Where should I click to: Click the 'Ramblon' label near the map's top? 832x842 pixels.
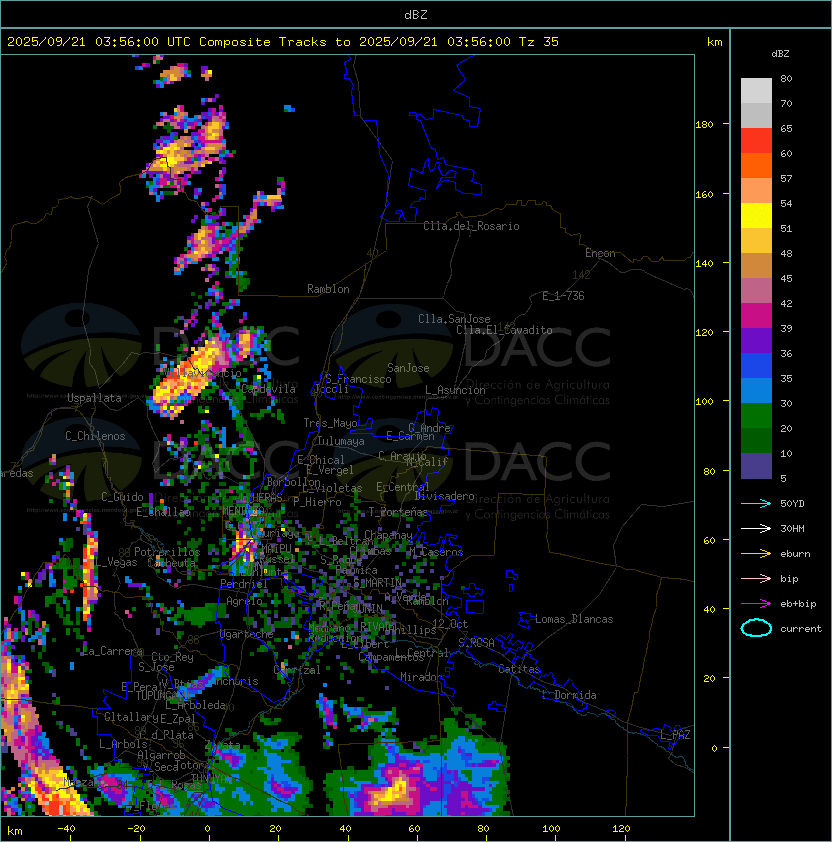click(328, 289)
